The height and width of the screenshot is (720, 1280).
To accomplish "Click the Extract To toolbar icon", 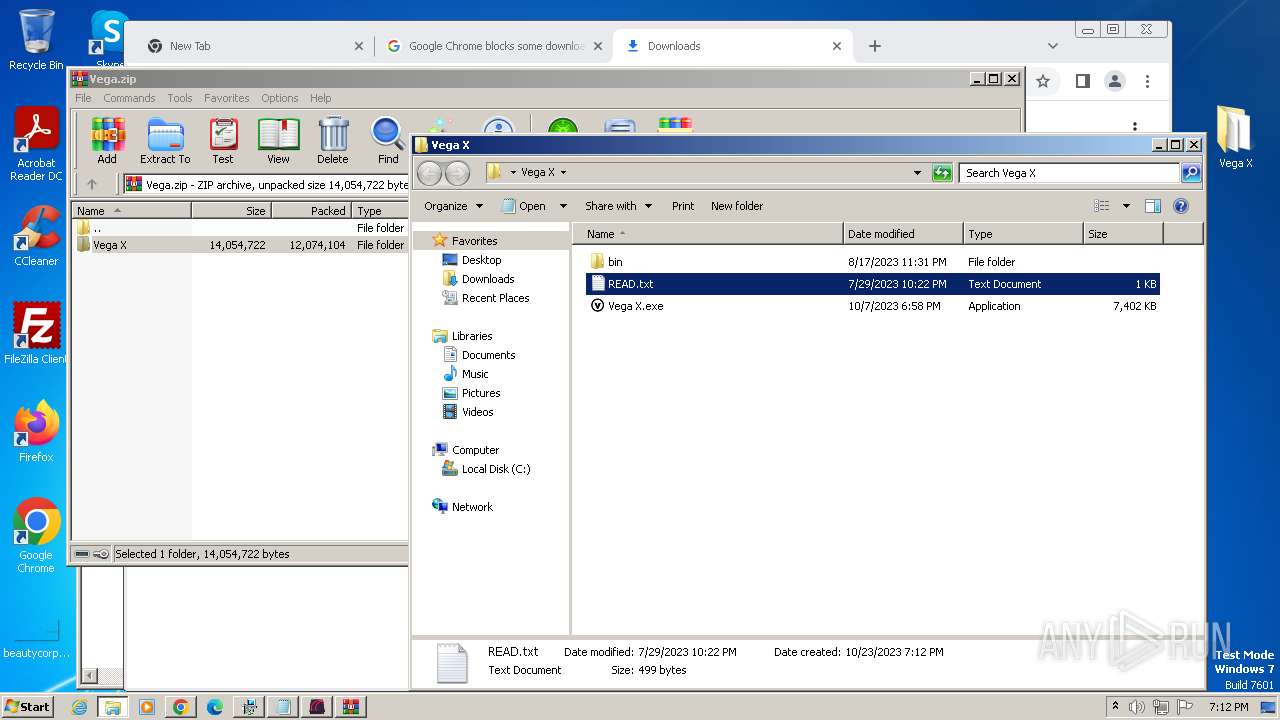I will click(x=165, y=140).
